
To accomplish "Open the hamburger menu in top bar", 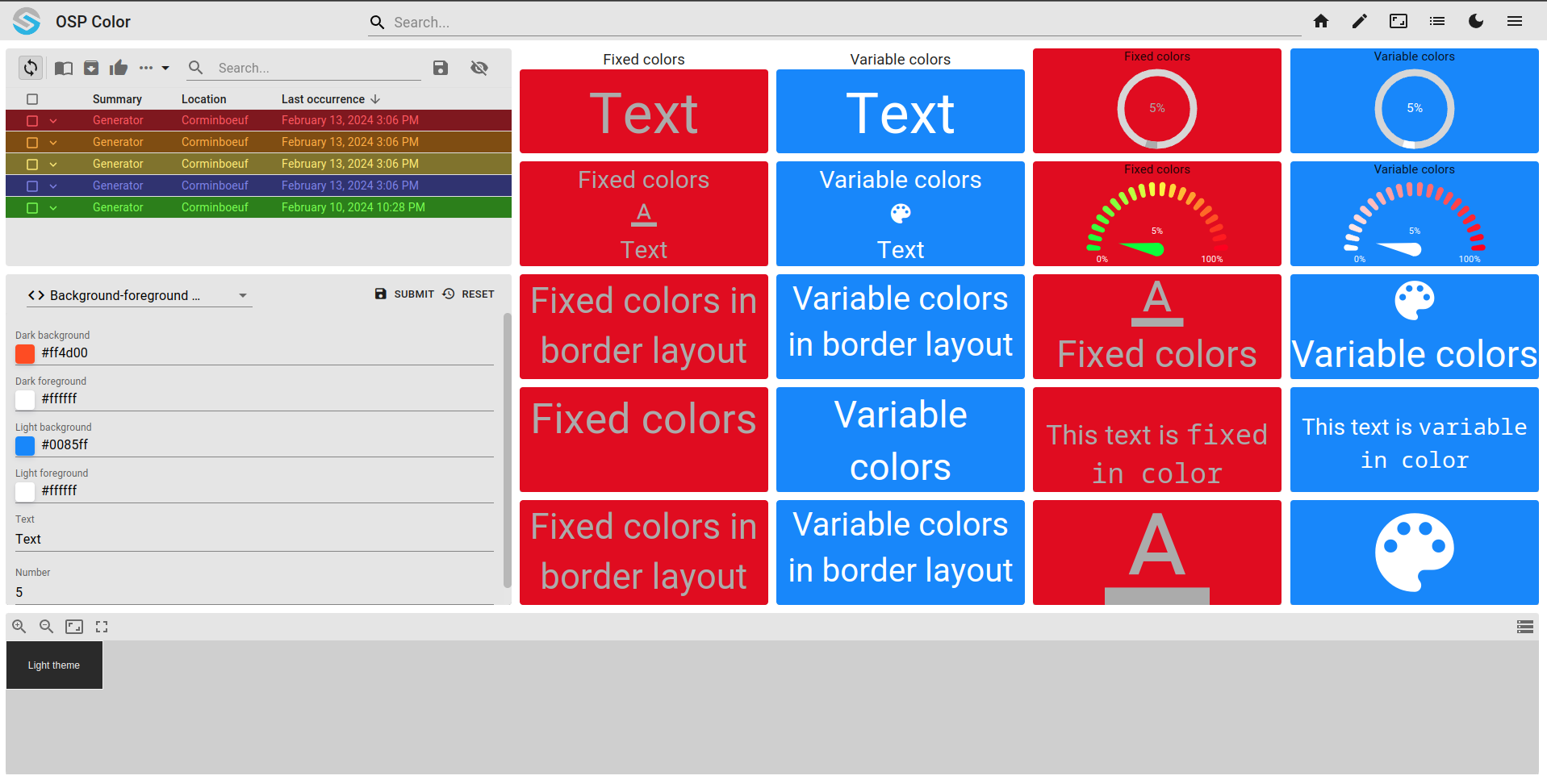I will tap(1515, 21).
